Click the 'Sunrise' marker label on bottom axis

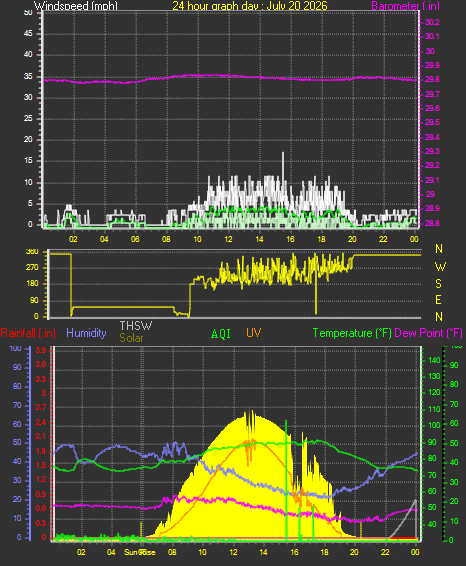point(140,552)
